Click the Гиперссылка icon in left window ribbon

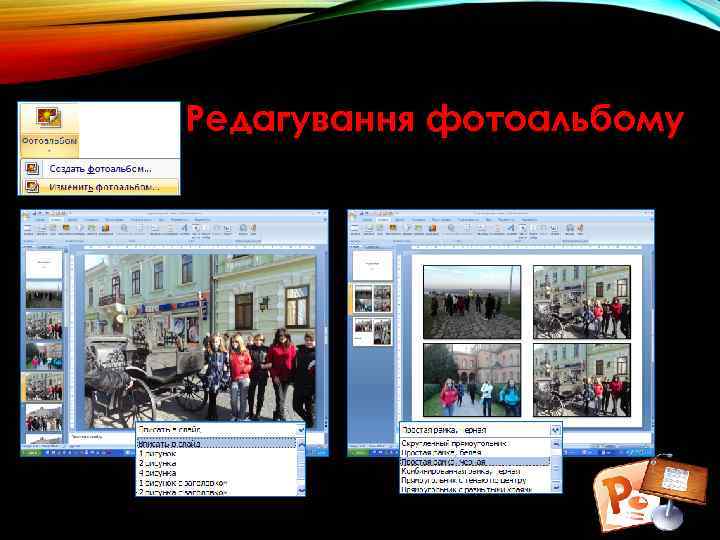[x=124, y=228]
